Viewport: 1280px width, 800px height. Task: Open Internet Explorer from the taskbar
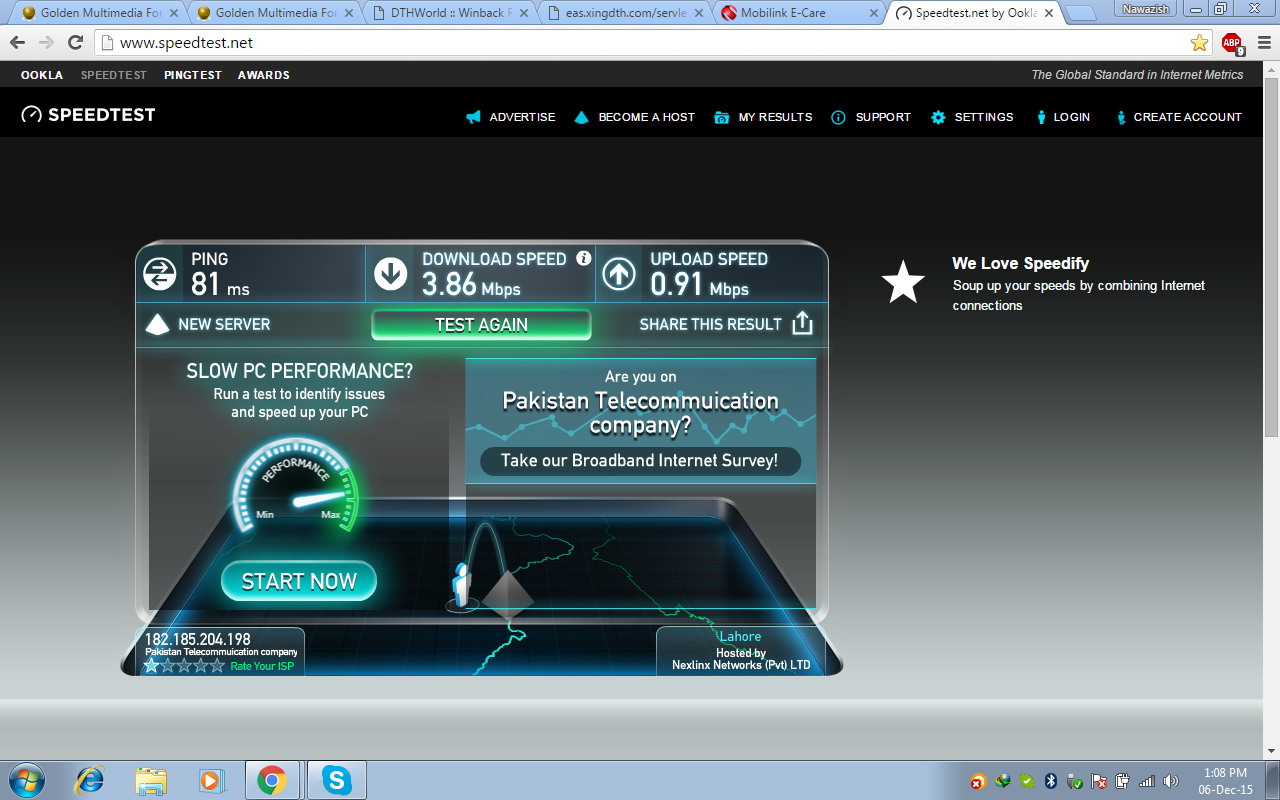(91, 780)
